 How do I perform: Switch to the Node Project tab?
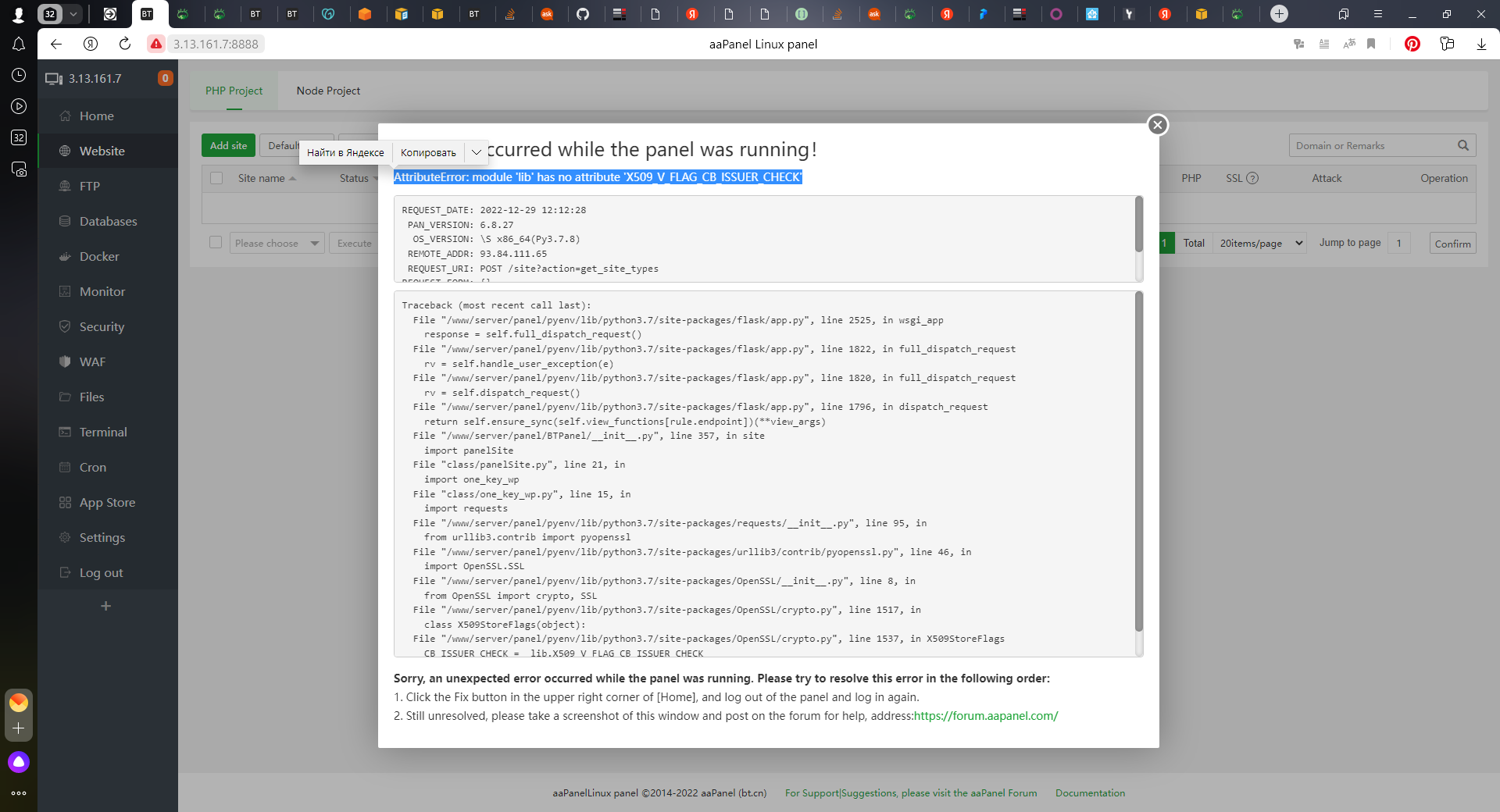328,91
